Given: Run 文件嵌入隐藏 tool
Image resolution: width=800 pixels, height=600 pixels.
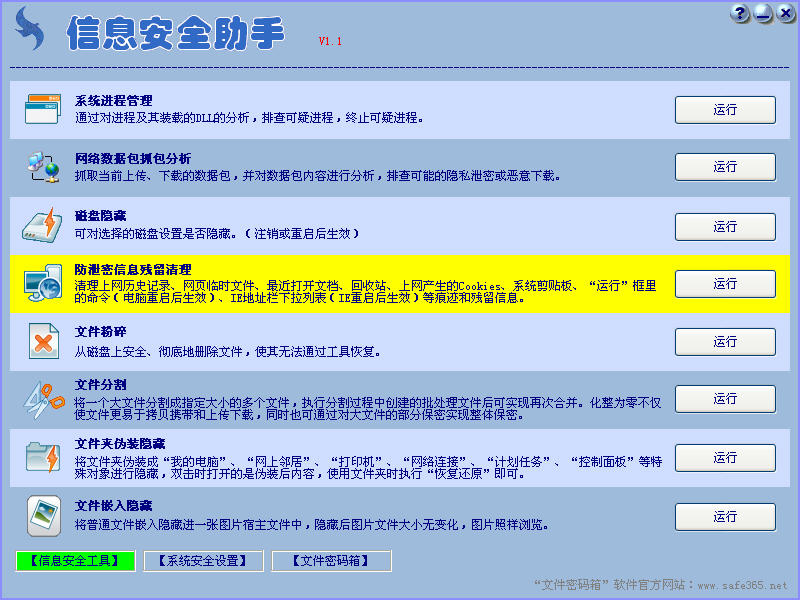Looking at the screenshot, I should click(x=725, y=517).
